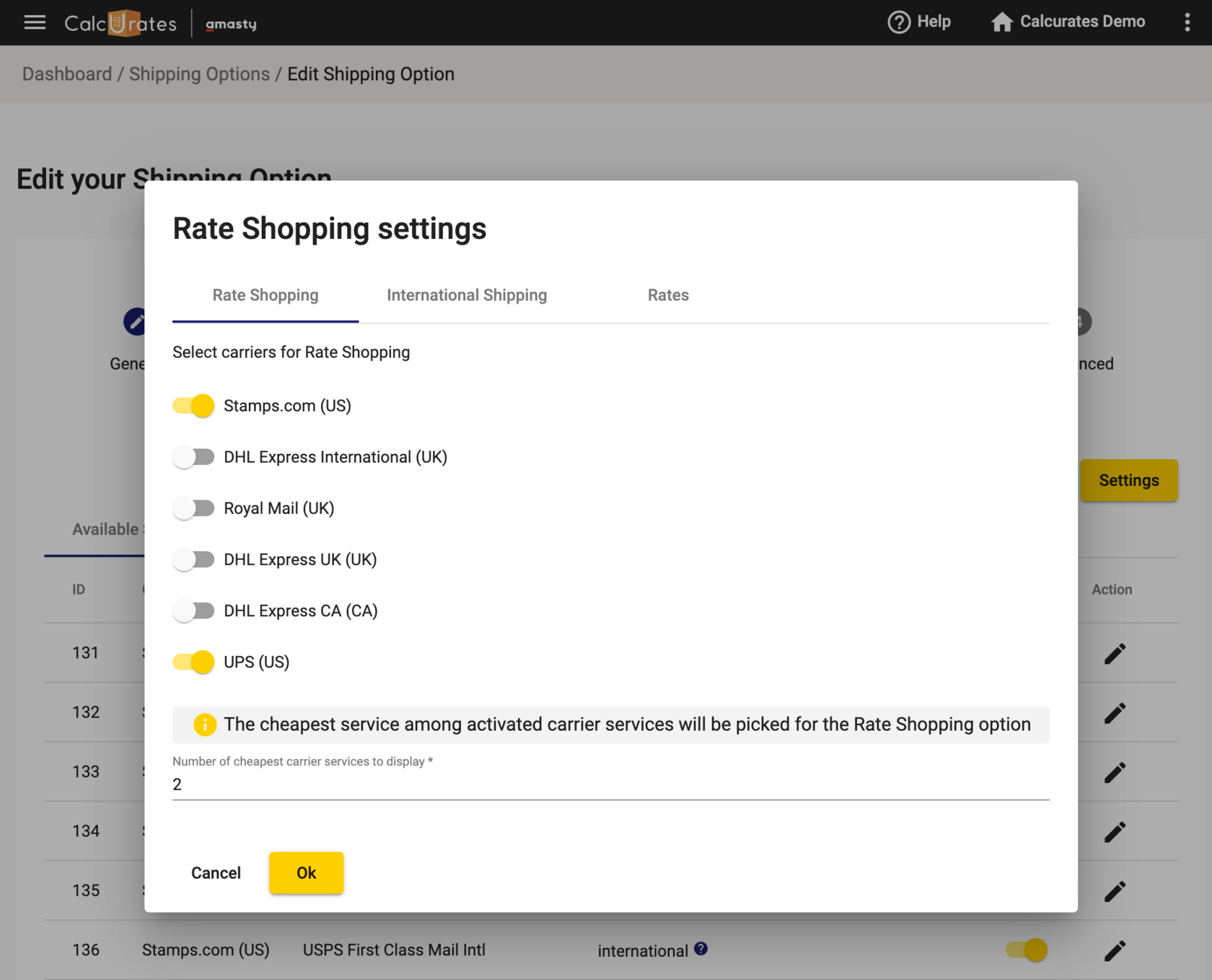Click the edit pencil for row 136

point(1115,950)
